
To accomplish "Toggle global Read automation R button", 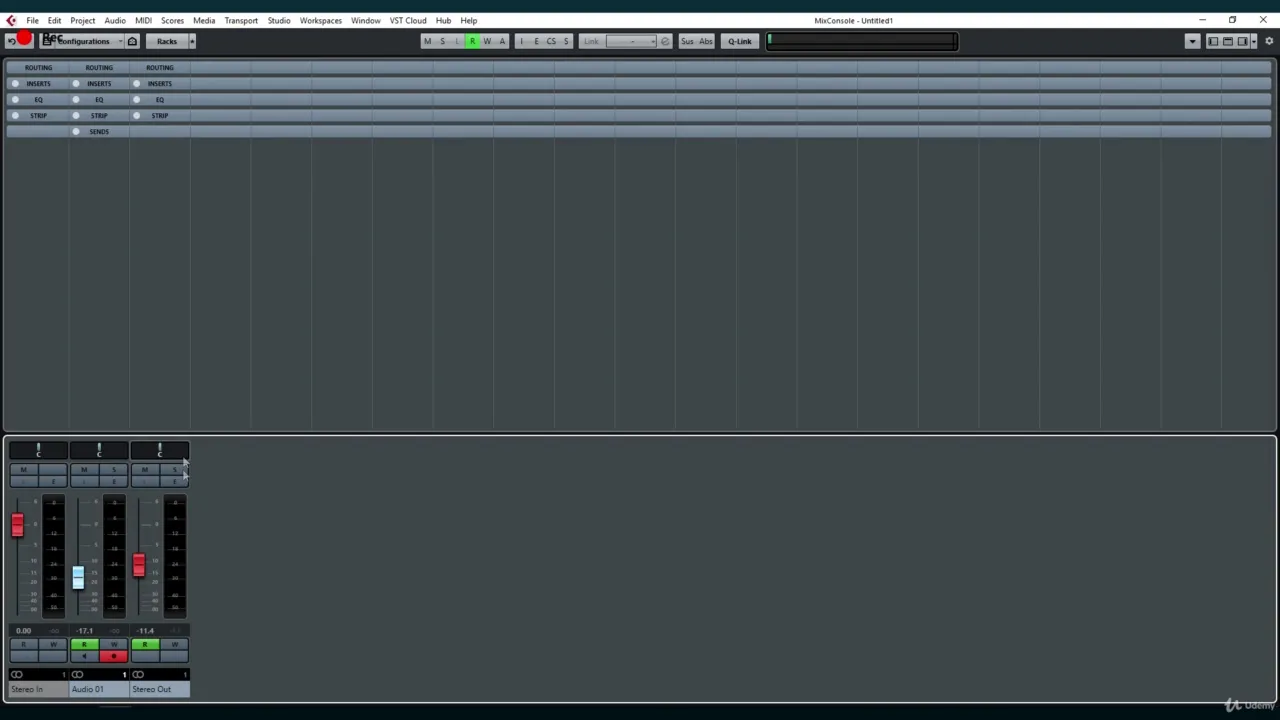I will tap(472, 41).
